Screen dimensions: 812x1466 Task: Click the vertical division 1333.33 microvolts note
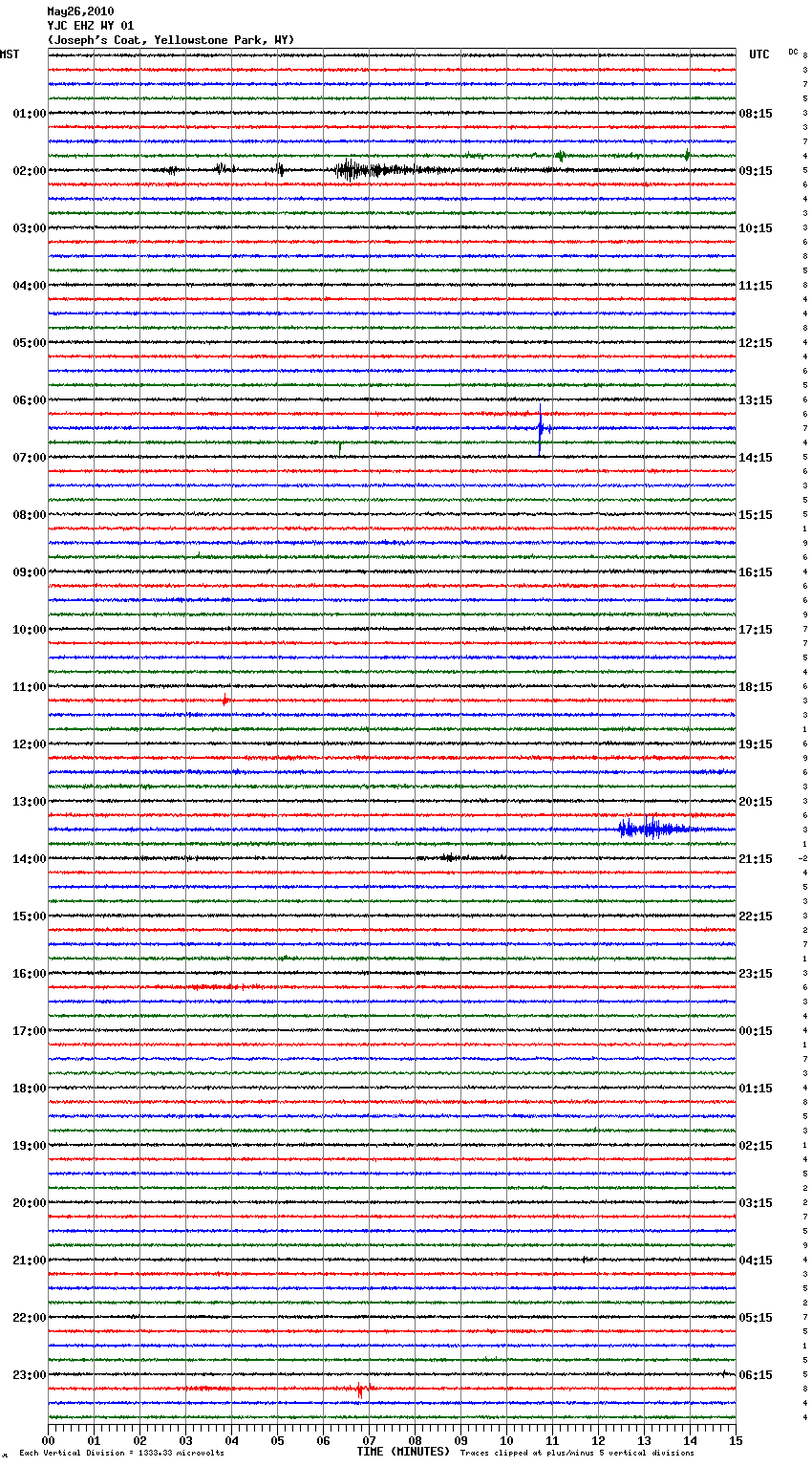121,1453
